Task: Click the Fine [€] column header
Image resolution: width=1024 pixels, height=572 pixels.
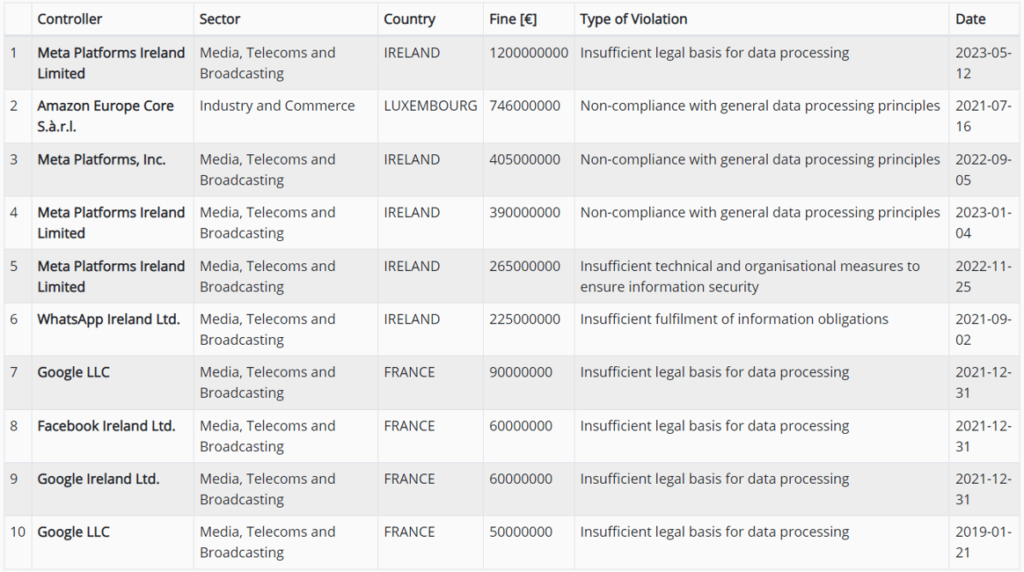Action: coord(514,19)
